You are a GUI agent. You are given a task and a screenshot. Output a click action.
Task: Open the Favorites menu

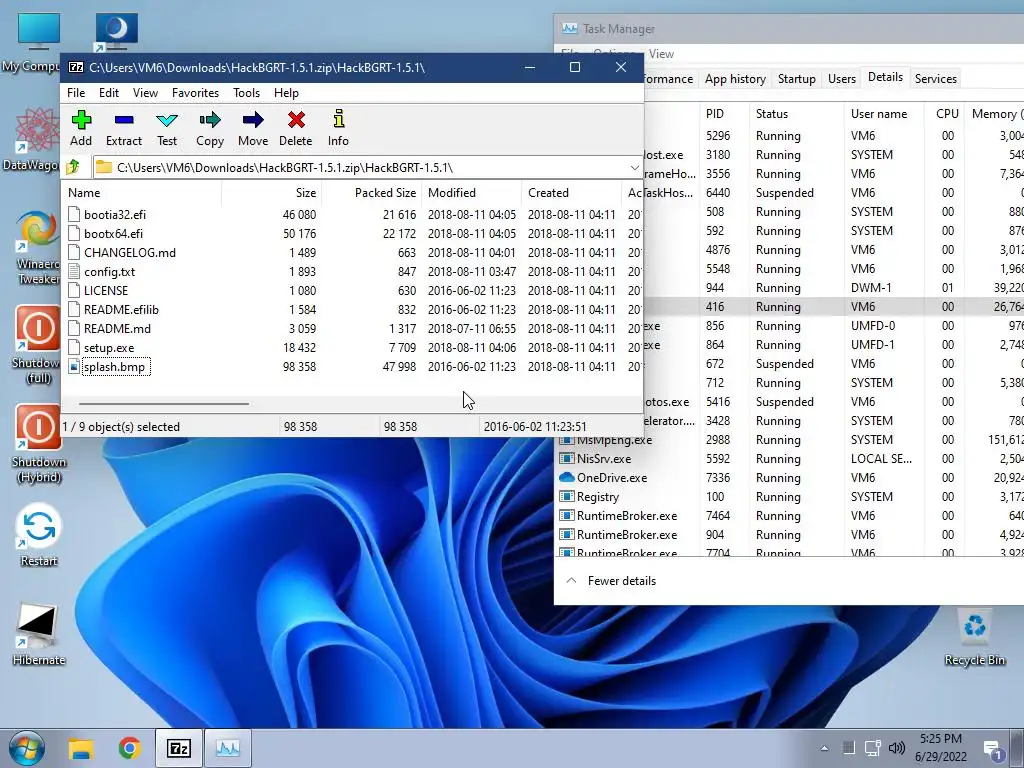[x=195, y=93]
